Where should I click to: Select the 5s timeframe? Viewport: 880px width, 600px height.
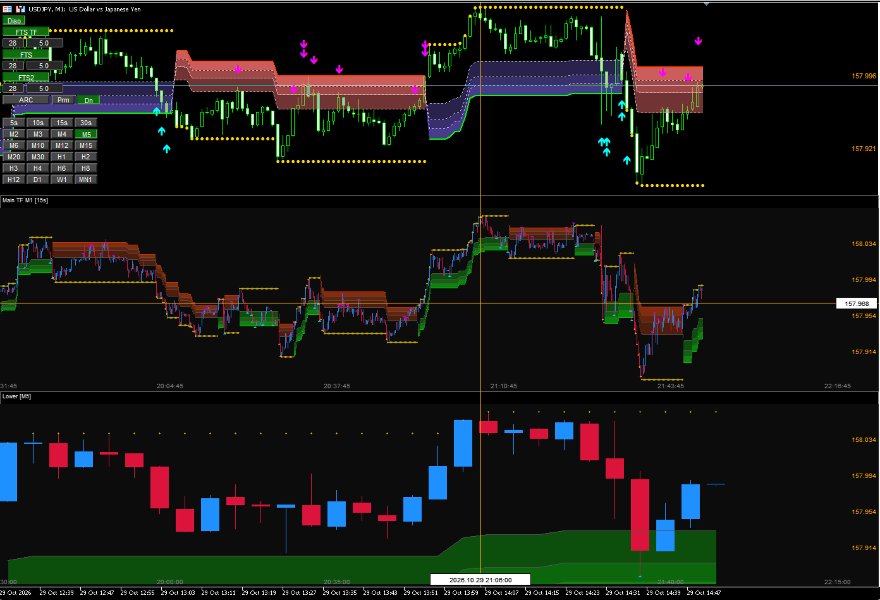point(14,122)
